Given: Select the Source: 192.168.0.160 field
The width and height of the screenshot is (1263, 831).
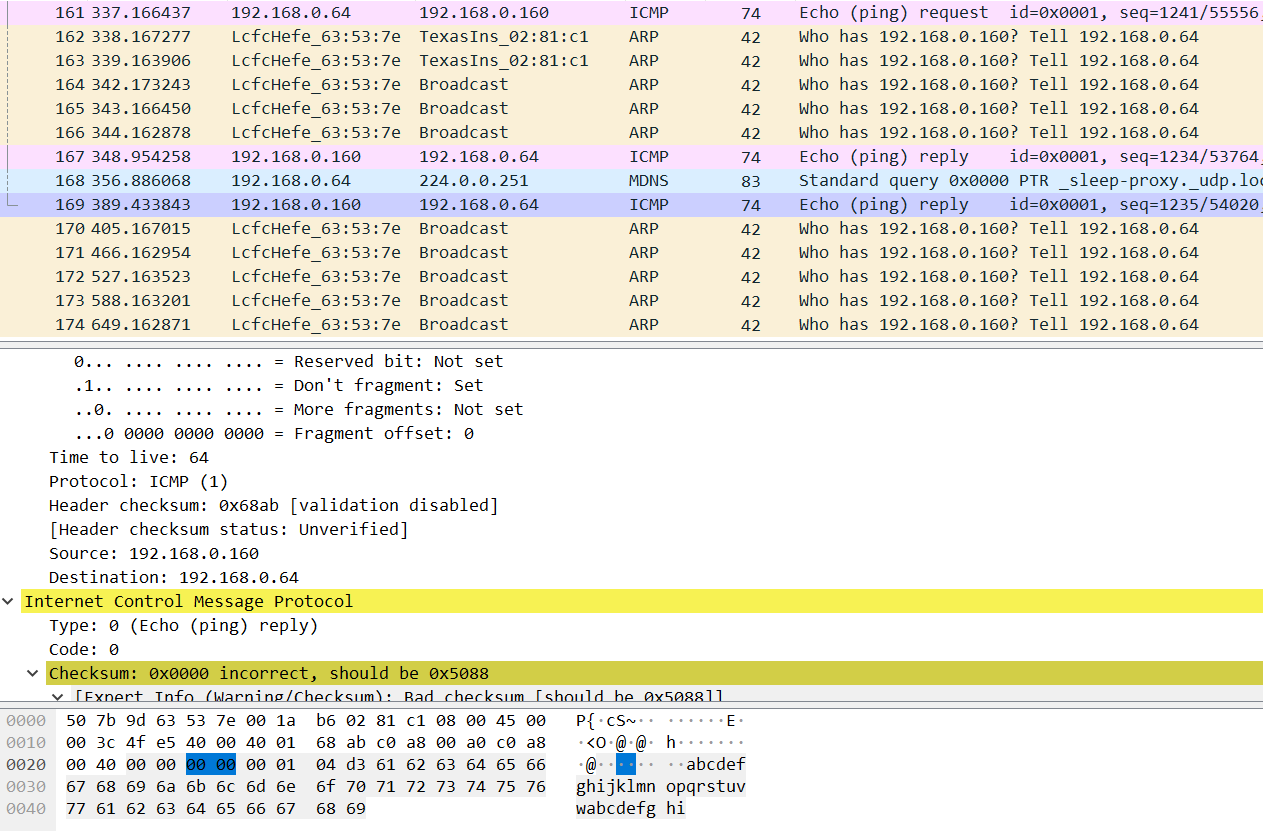Looking at the screenshot, I should (154, 553).
